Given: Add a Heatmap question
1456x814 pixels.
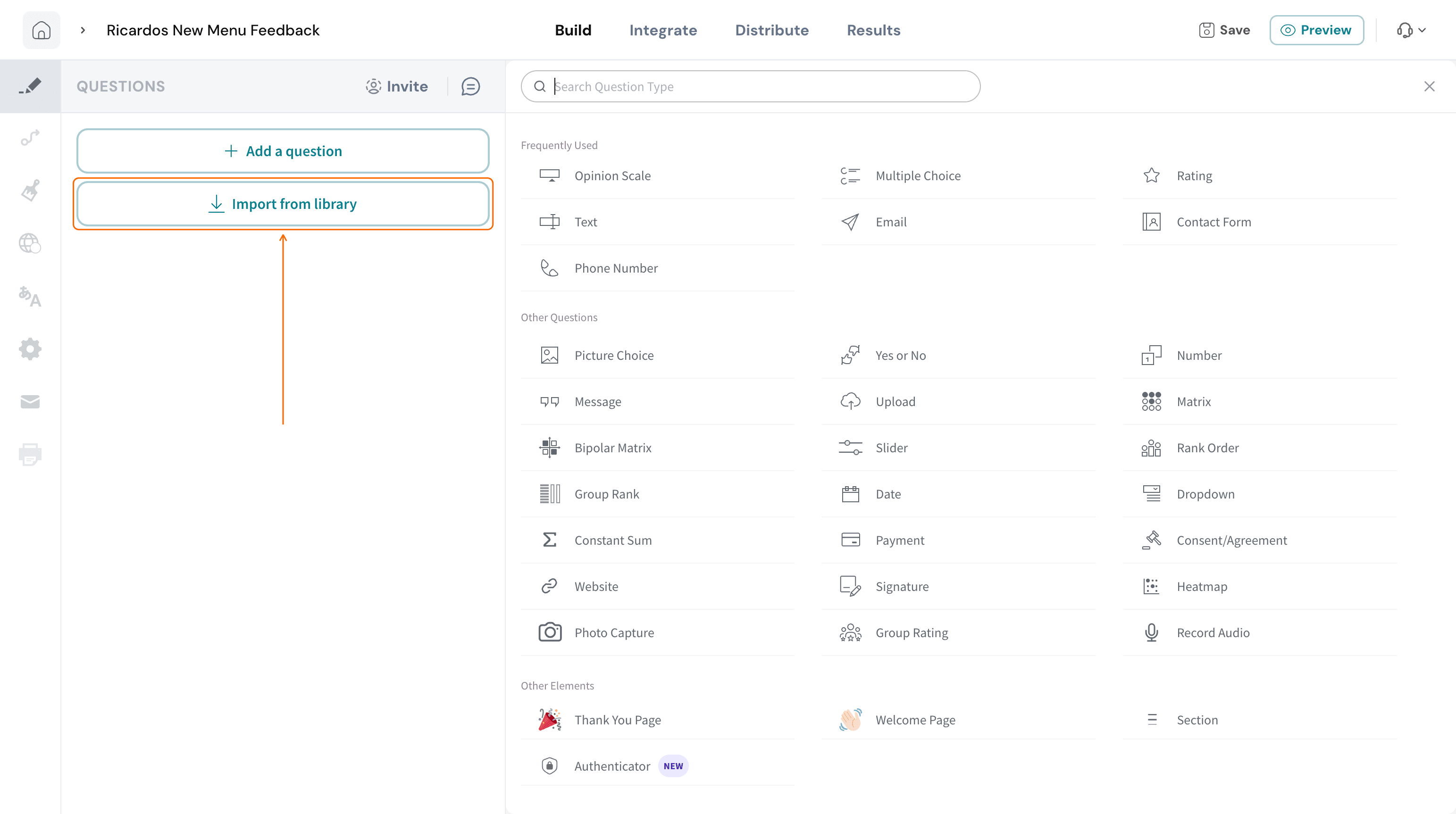Looking at the screenshot, I should click(x=1260, y=587).
